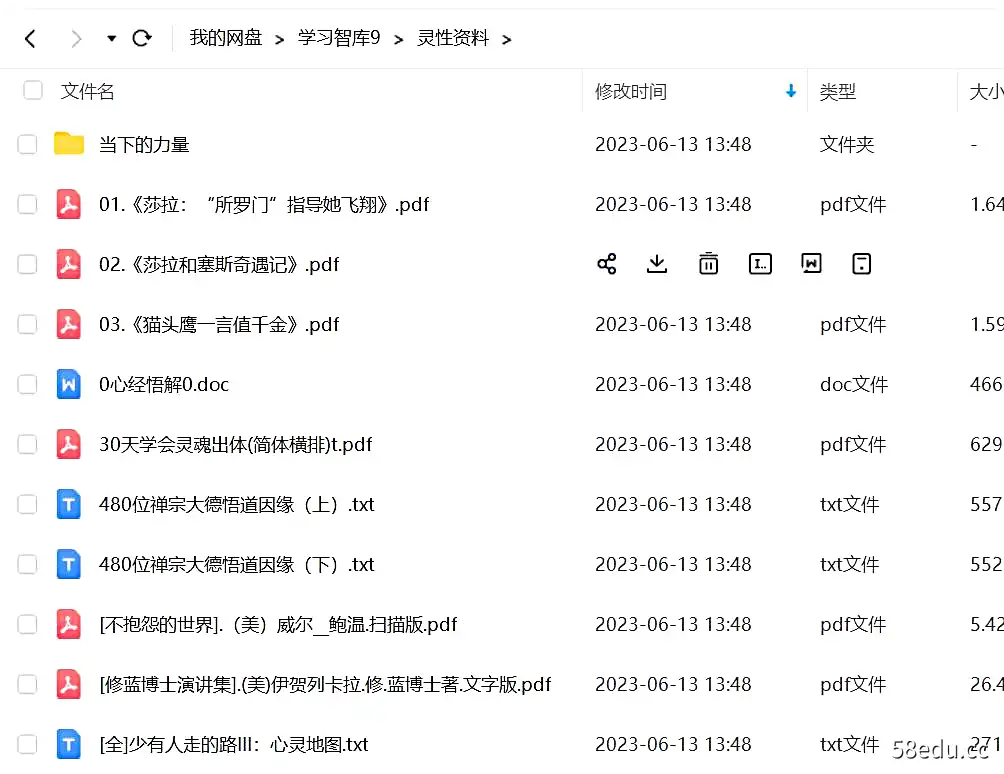Refresh the current folder view
The image size is (1004, 774).
tap(143, 37)
